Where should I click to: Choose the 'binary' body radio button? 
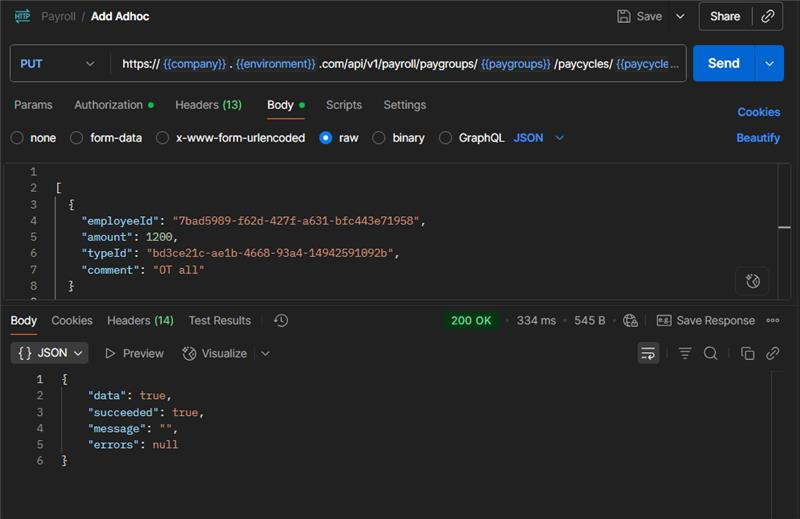(379, 138)
